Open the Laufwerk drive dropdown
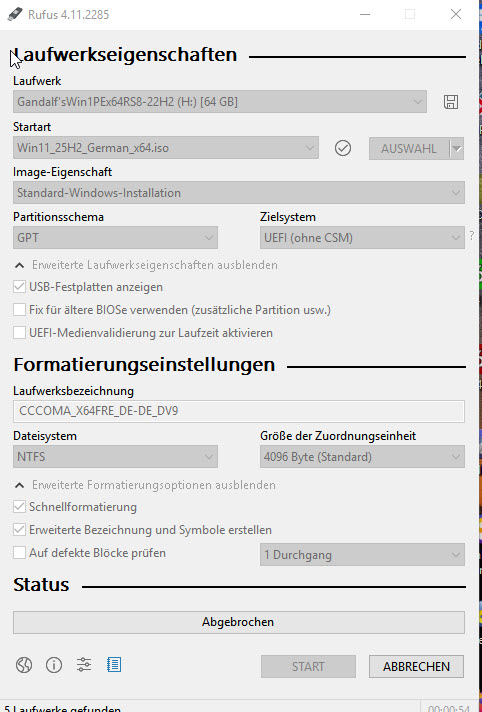This screenshot has width=482, height=712. 220,102
